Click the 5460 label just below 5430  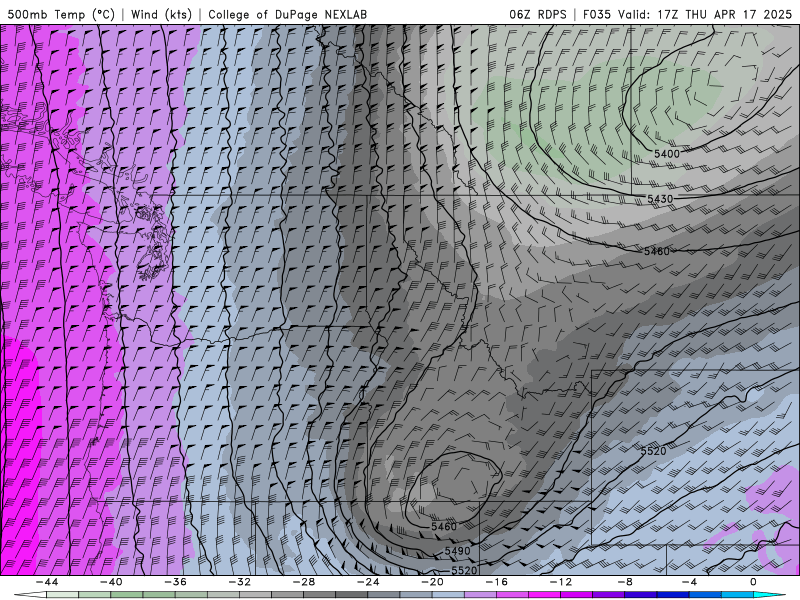tap(657, 251)
